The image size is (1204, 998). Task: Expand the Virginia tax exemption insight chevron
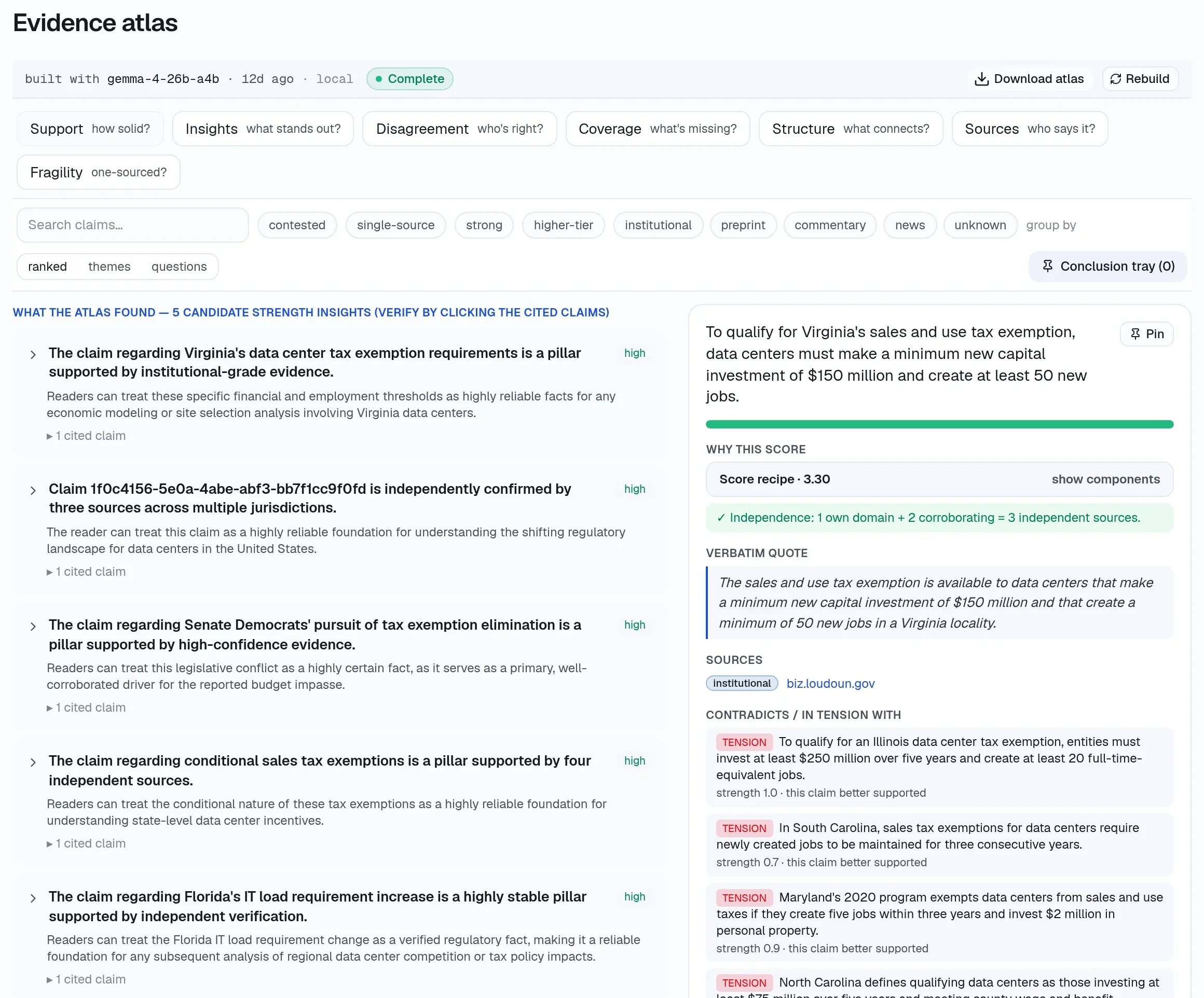33,355
